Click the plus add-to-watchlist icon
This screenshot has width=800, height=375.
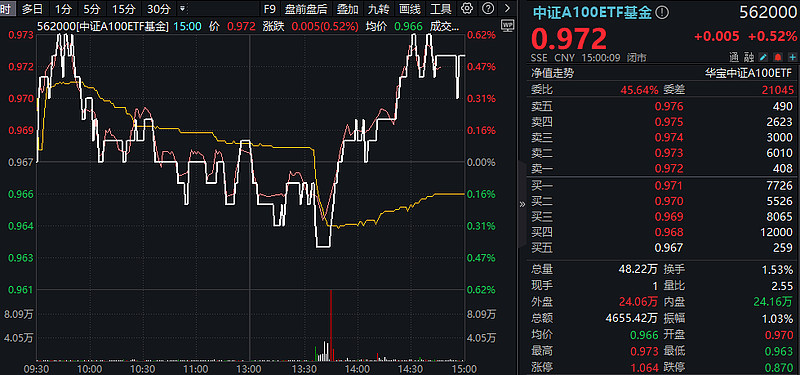tap(792, 57)
